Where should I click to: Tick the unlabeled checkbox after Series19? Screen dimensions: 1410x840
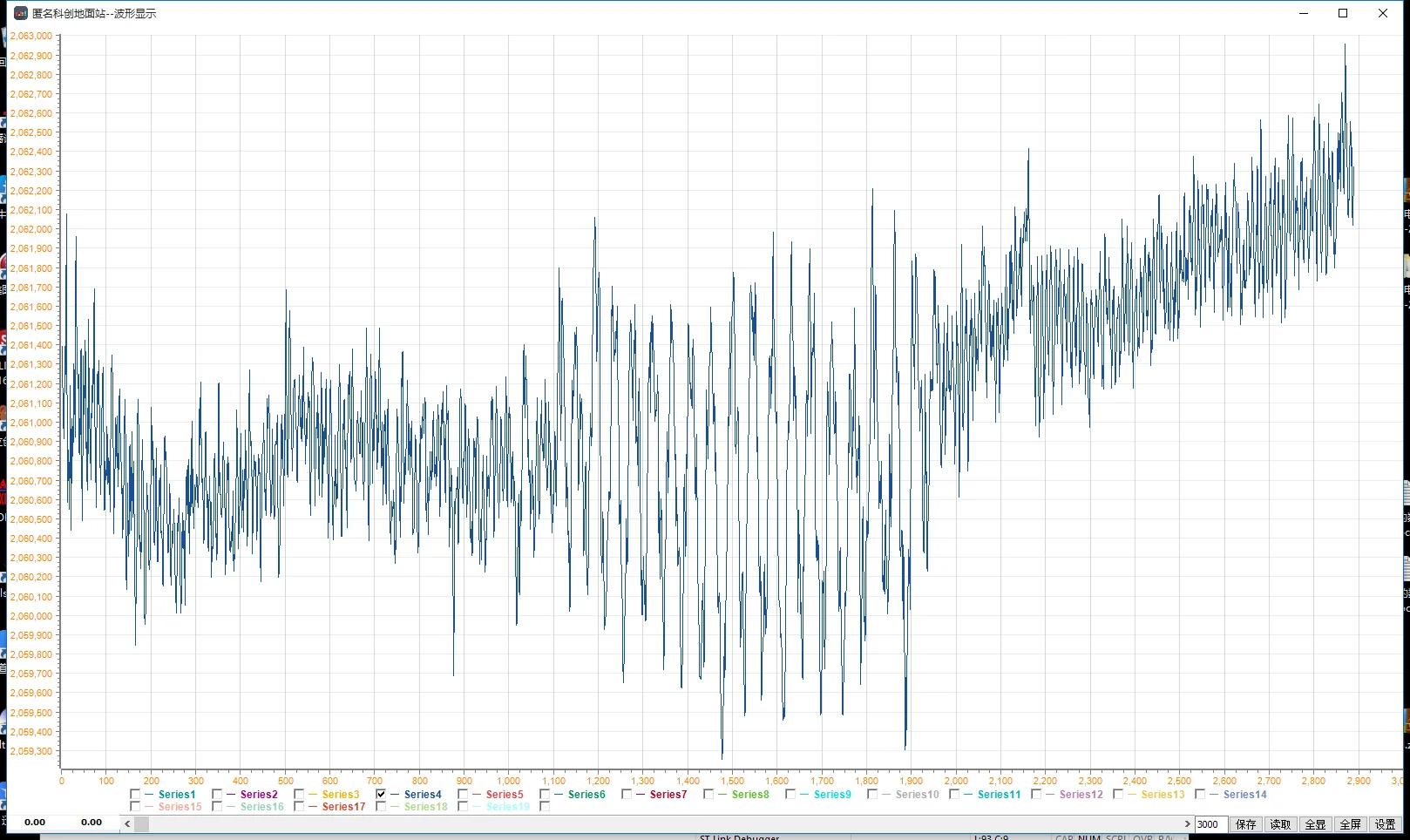pyautogui.click(x=545, y=807)
